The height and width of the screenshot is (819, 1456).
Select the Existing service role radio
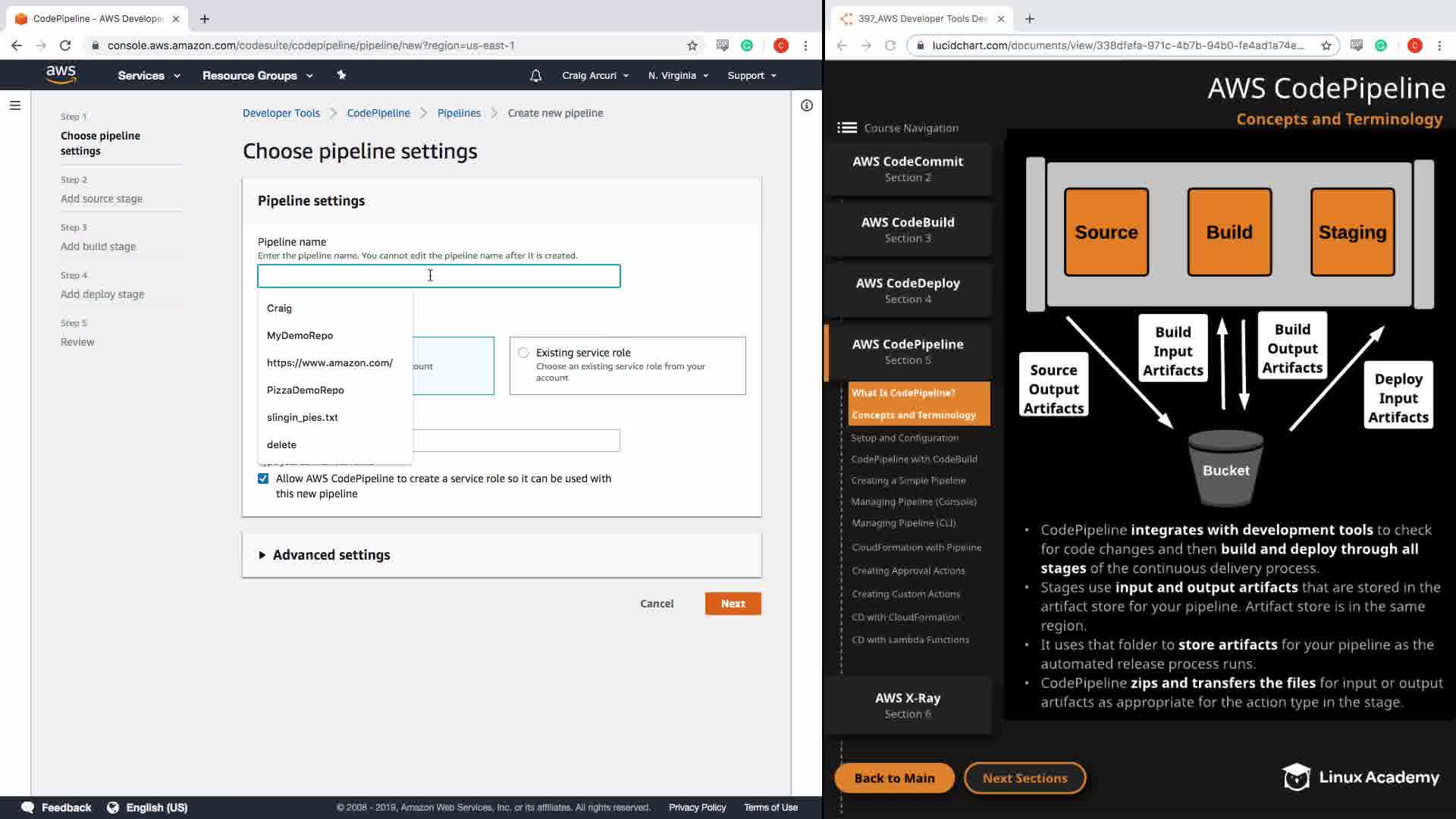point(523,353)
